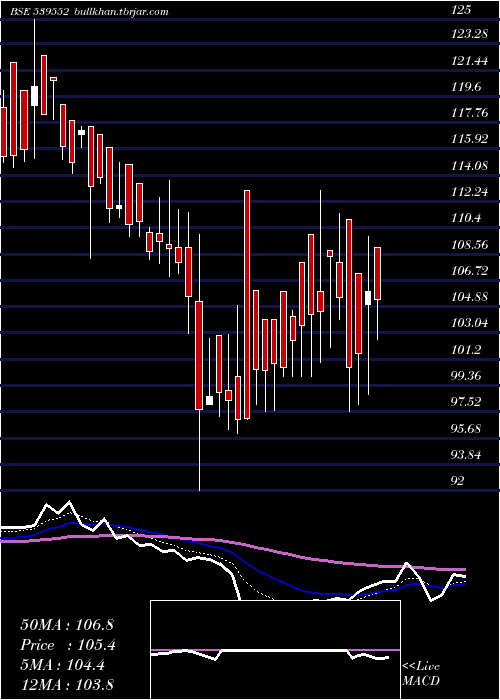Click the last candlestick on the chart
This screenshot has width=500, height=700.
click(x=378, y=273)
